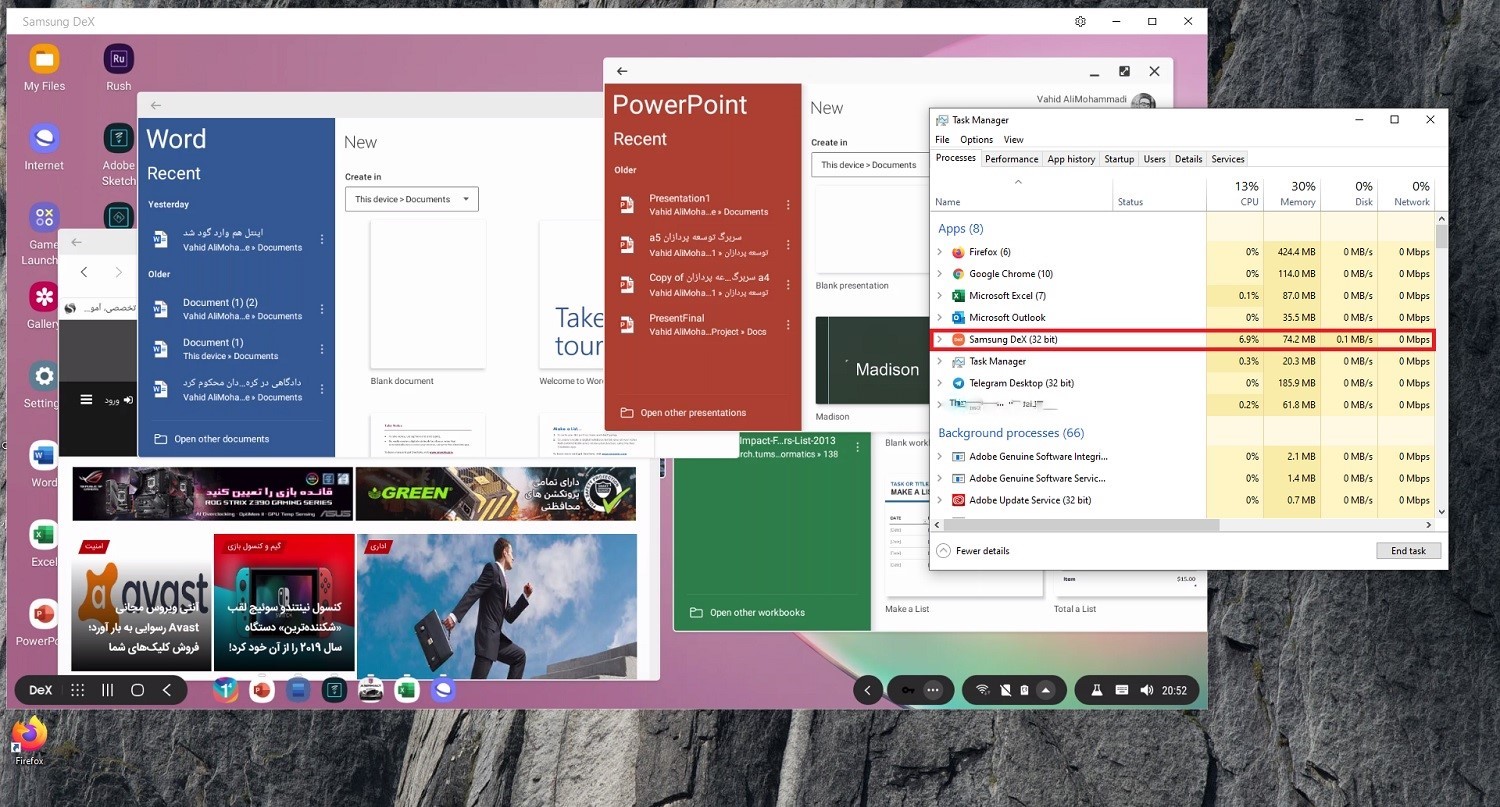Switch to Excel app in DeX taskbar
Viewport: 1500px width, 807px height.
coord(406,690)
